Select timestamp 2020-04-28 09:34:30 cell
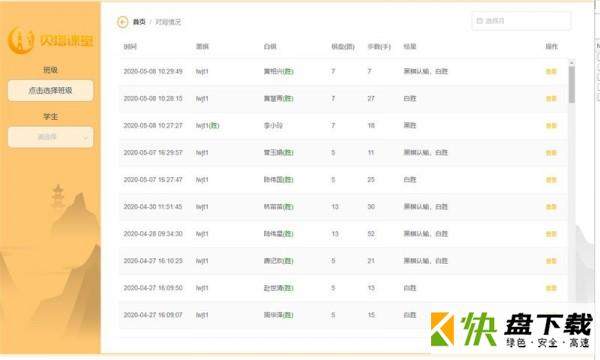Screen dimensions: 600x360 coord(153,234)
